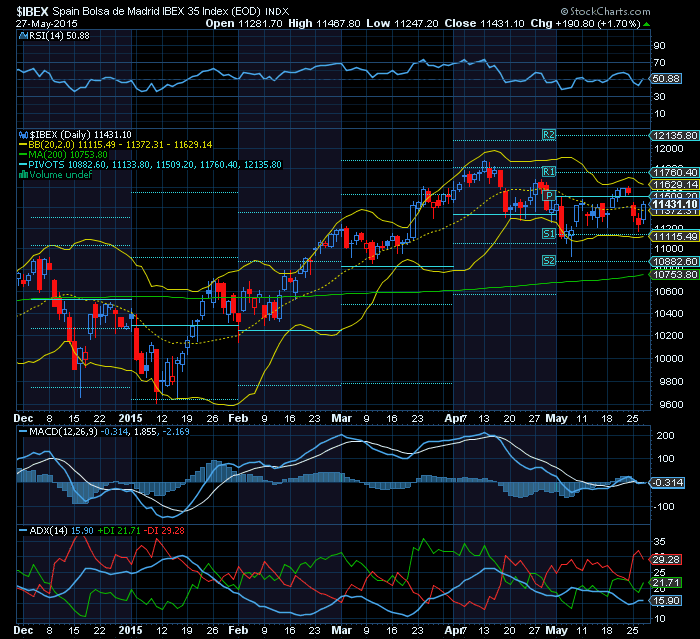Click the 10753.80 moving average price tag
Screen dimensions: 700x639
click(675, 274)
